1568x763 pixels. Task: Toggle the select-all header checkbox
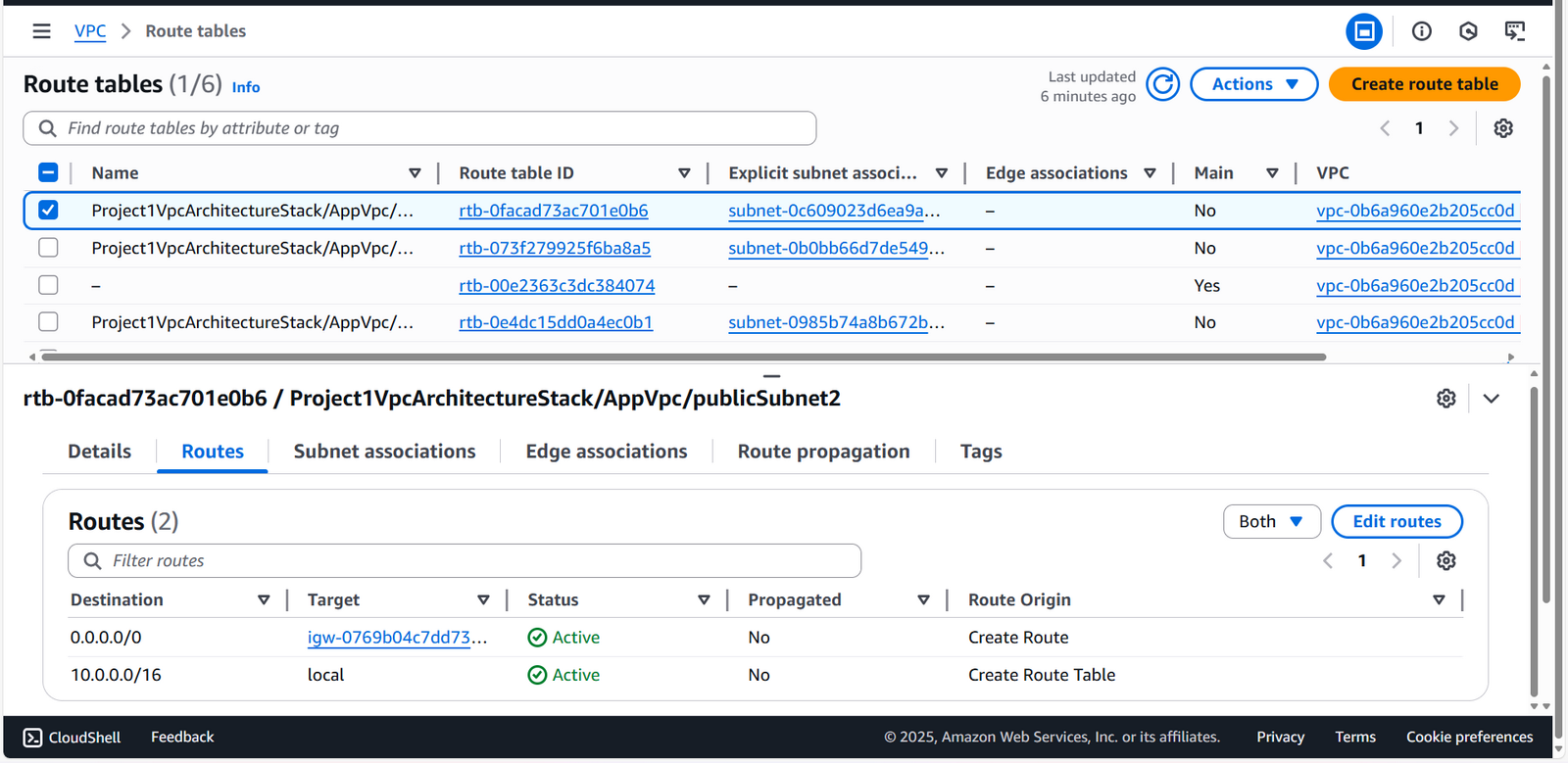click(x=48, y=173)
